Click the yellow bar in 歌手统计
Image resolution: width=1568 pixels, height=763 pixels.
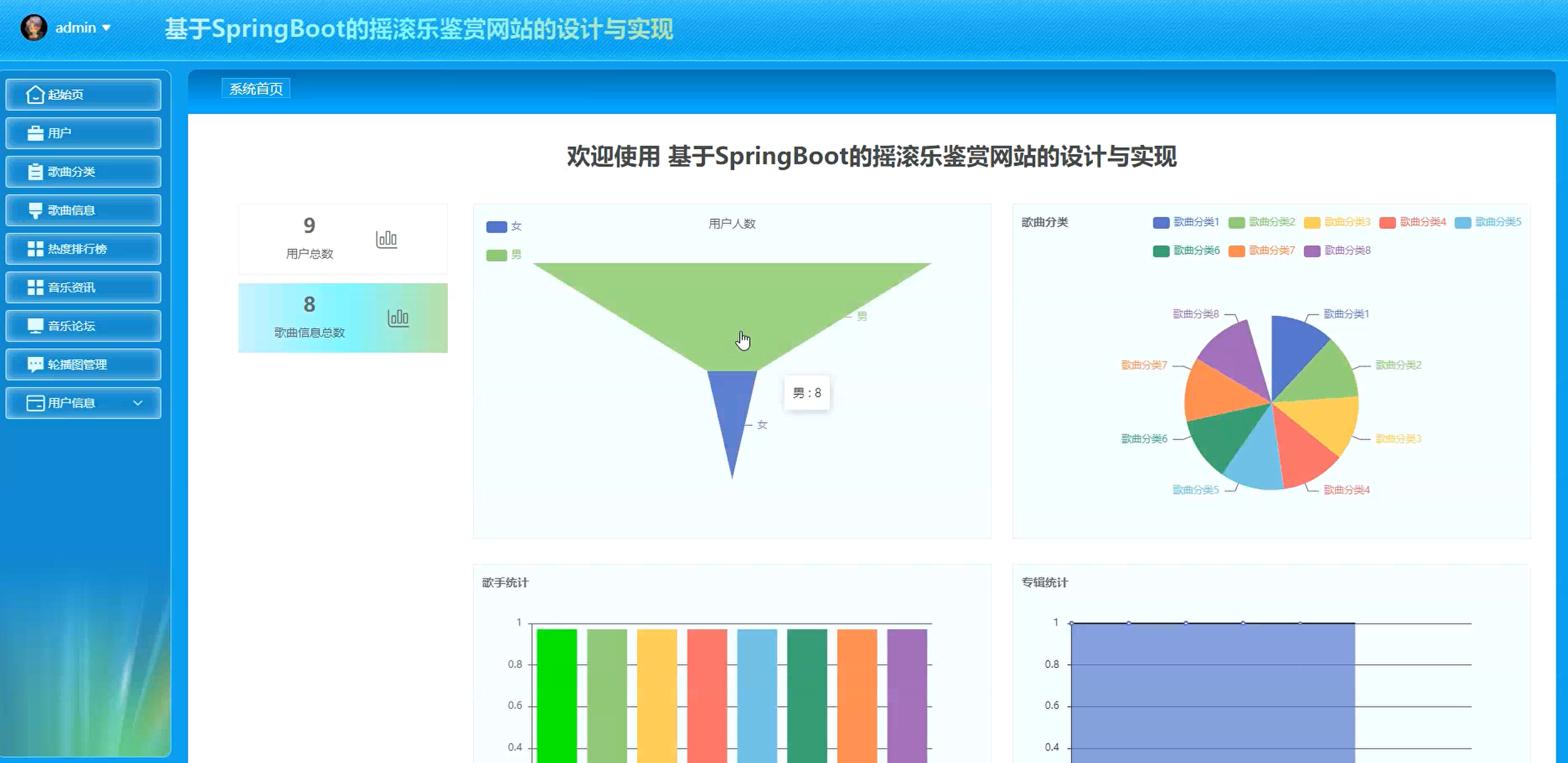pos(657,696)
